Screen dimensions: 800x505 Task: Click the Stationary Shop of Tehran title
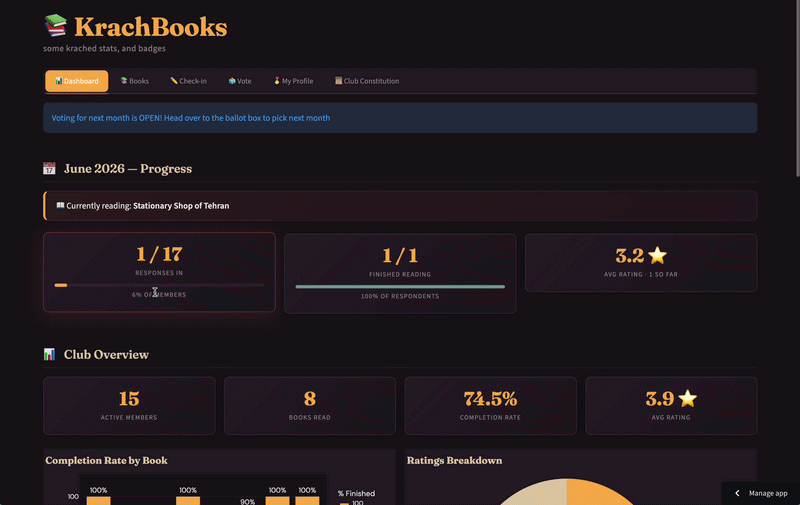(x=181, y=206)
